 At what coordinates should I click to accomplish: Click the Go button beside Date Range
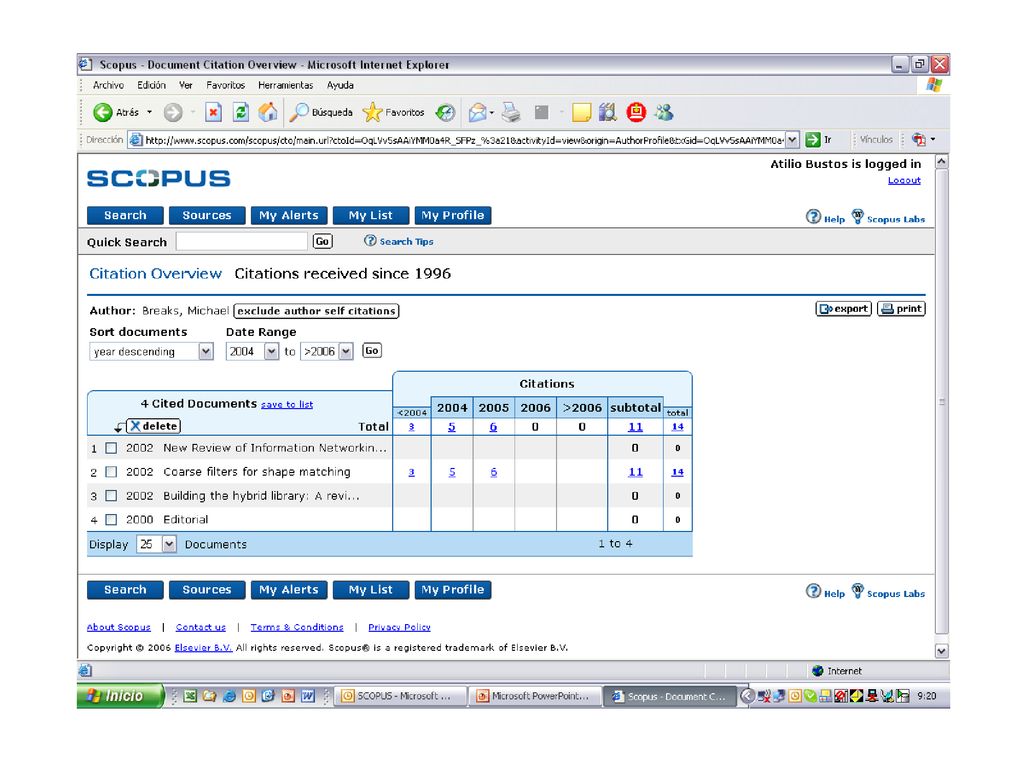372,351
